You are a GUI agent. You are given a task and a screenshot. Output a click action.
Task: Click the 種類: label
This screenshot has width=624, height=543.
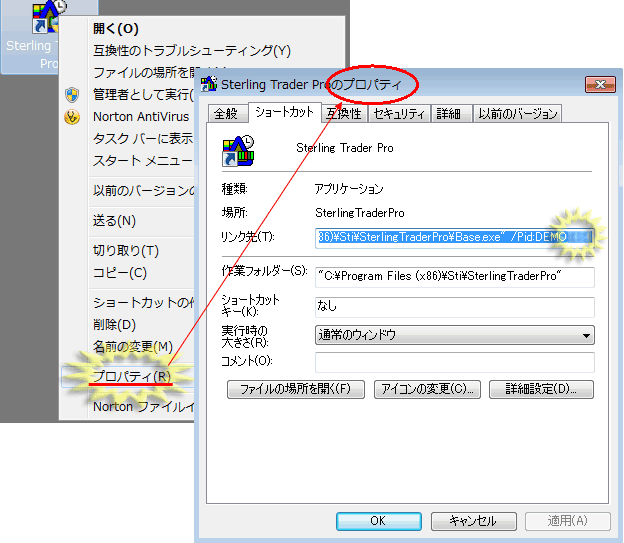click(235, 189)
